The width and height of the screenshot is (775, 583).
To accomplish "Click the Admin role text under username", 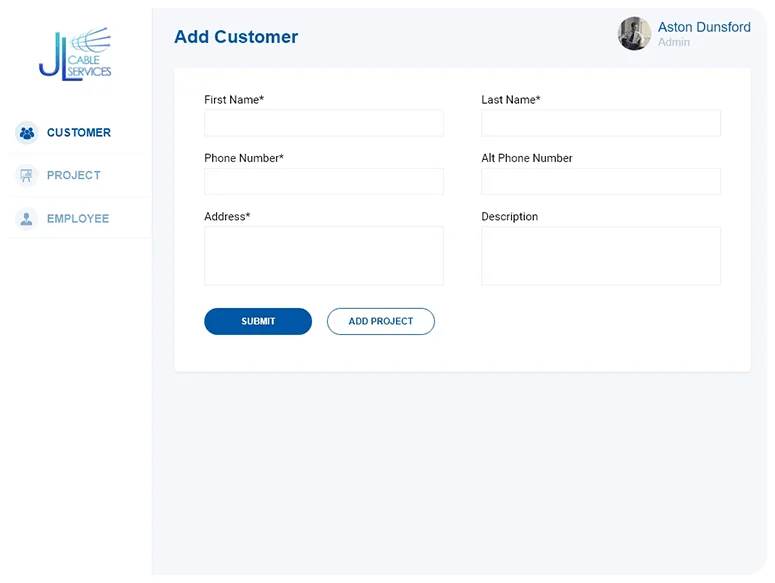I will 674,43.
